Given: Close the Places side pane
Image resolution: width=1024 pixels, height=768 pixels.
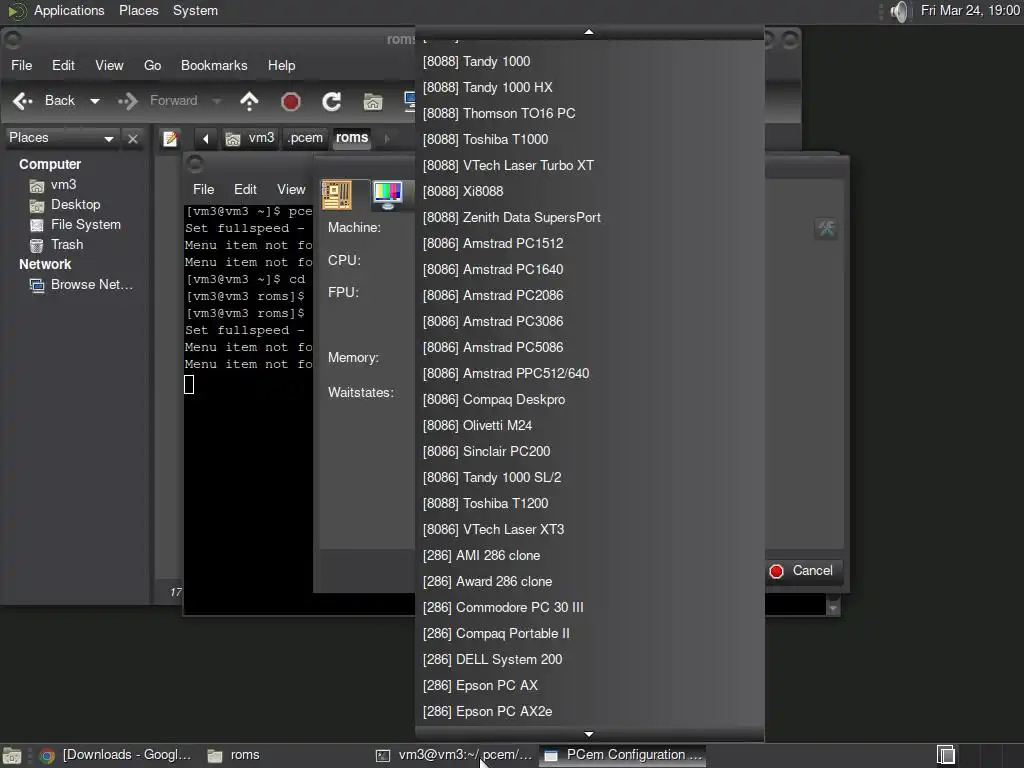Looking at the screenshot, I should pyautogui.click(x=133, y=138).
